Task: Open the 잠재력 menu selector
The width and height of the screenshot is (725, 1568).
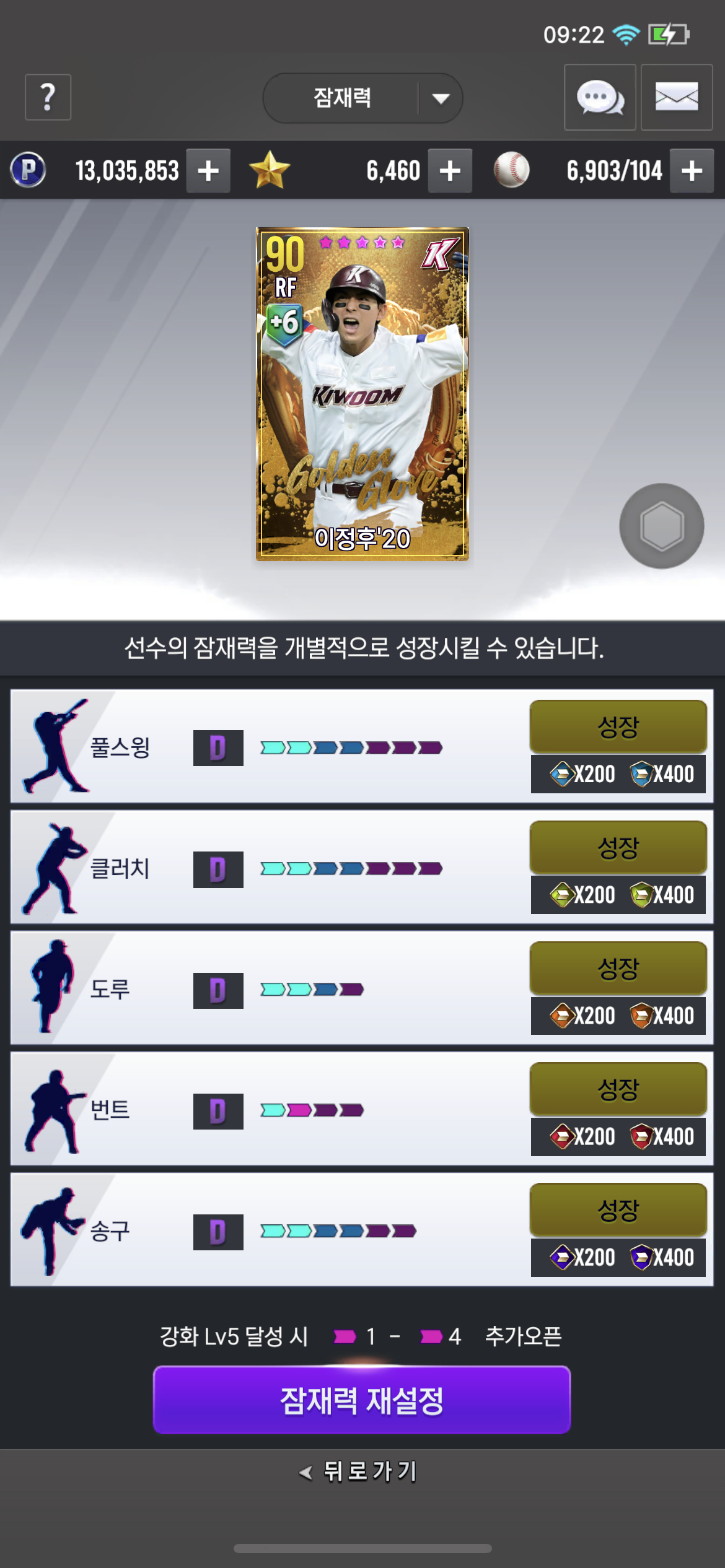Action: coord(362,98)
